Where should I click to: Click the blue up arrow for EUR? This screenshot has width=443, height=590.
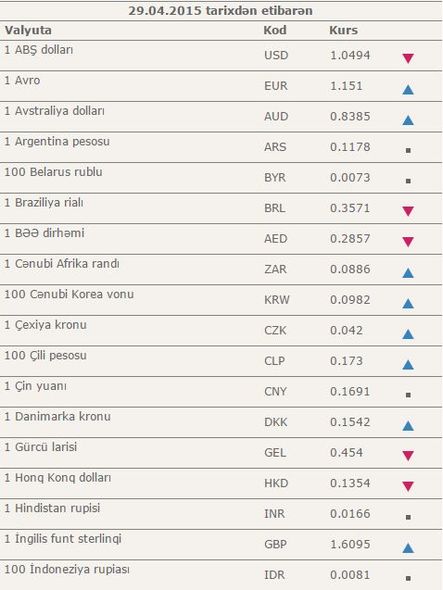click(x=408, y=89)
